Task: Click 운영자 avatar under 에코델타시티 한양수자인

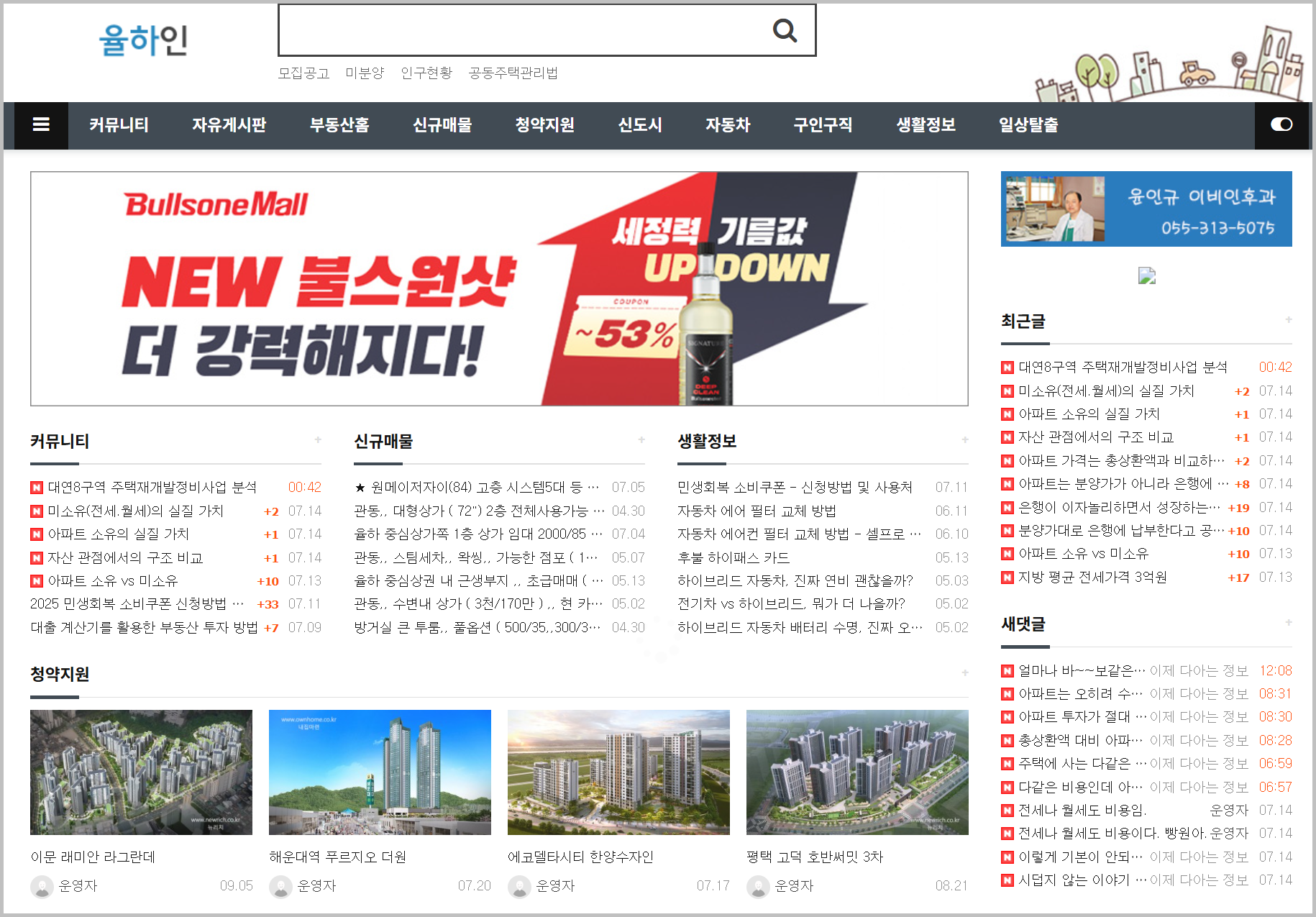Action: pyautogui.click(x=520, y=887)
